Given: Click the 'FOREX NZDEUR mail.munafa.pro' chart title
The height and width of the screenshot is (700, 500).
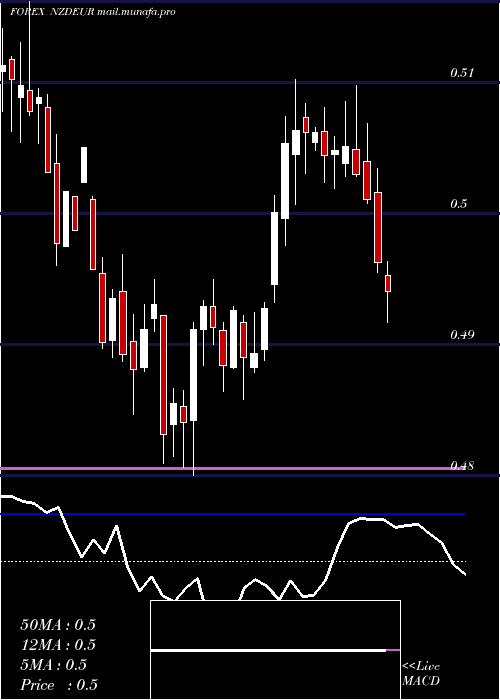Looking at the screenshot, I should 93,12.
